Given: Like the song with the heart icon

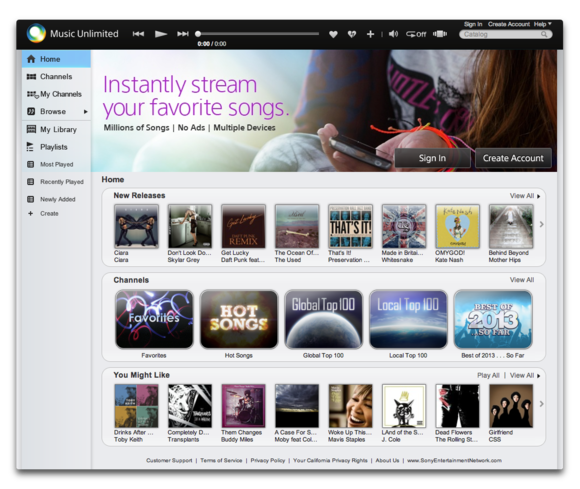Looking at the screenshot, I should click(x=333, y=34).
